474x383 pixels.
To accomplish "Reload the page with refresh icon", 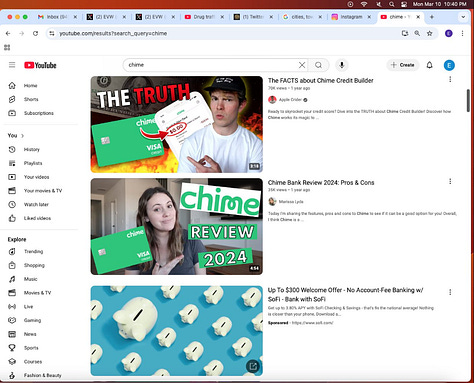I will point(35,33).
